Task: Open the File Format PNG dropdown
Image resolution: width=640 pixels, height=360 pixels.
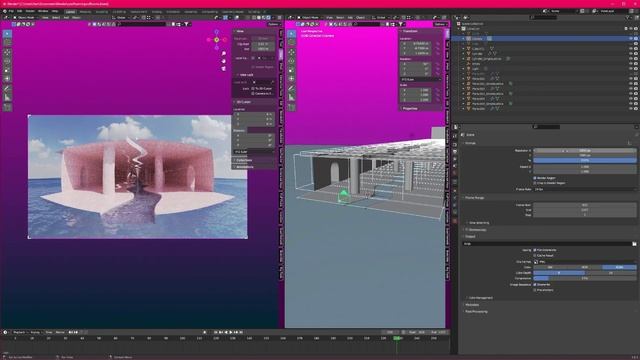Action: [x=584, y=262]
